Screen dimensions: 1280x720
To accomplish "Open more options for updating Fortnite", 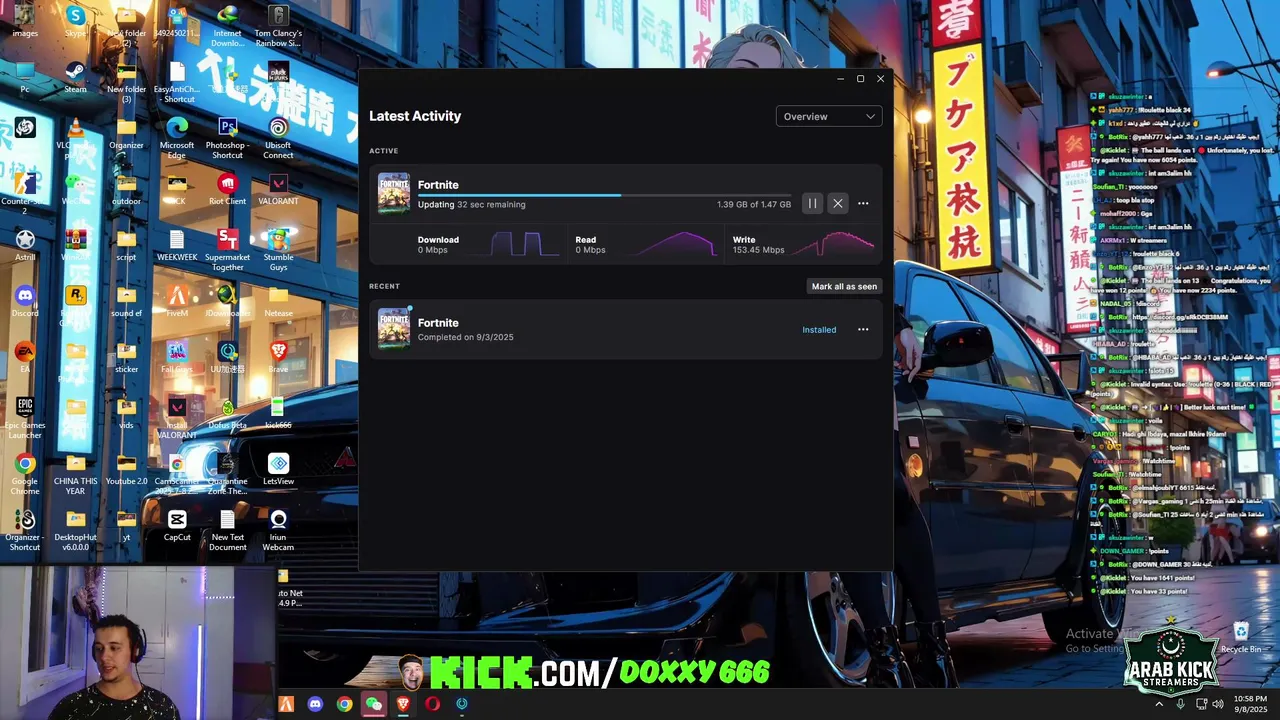I will coord(863,204).
